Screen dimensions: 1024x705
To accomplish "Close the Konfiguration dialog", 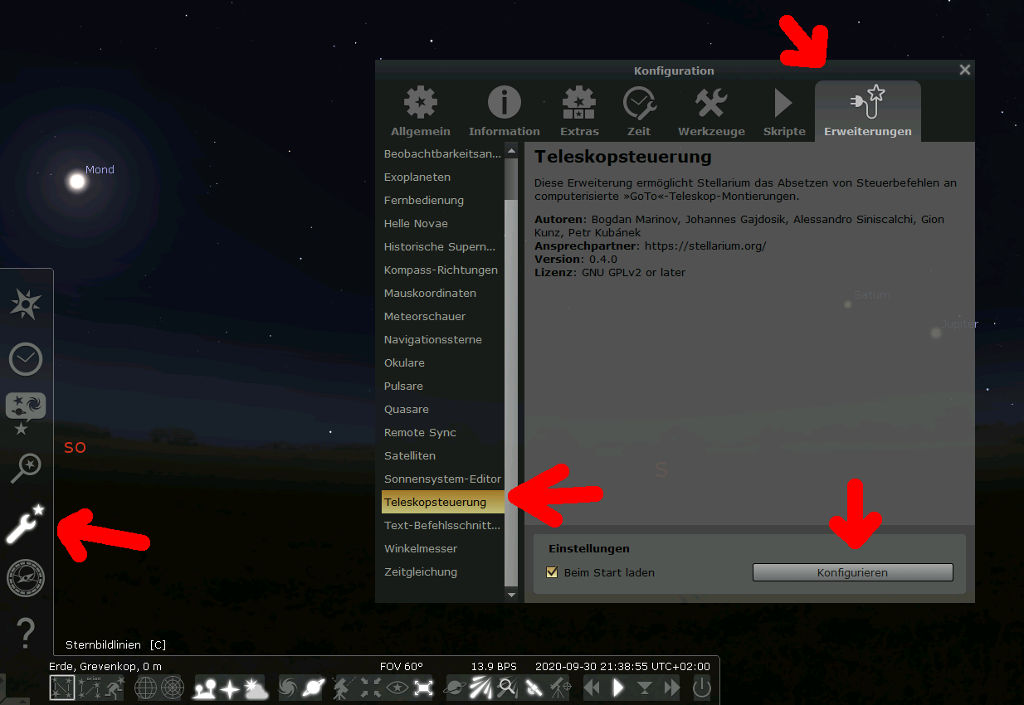I will [964, 70].
